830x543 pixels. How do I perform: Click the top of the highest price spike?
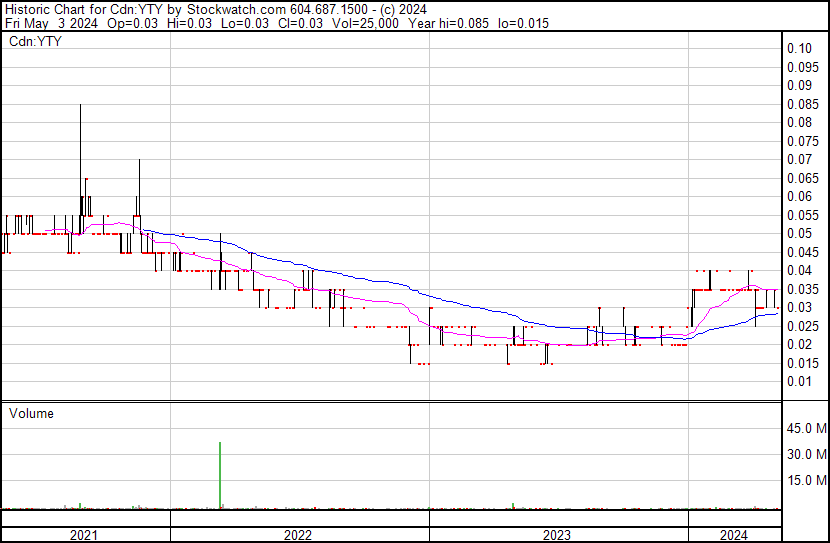coord(80,106)
